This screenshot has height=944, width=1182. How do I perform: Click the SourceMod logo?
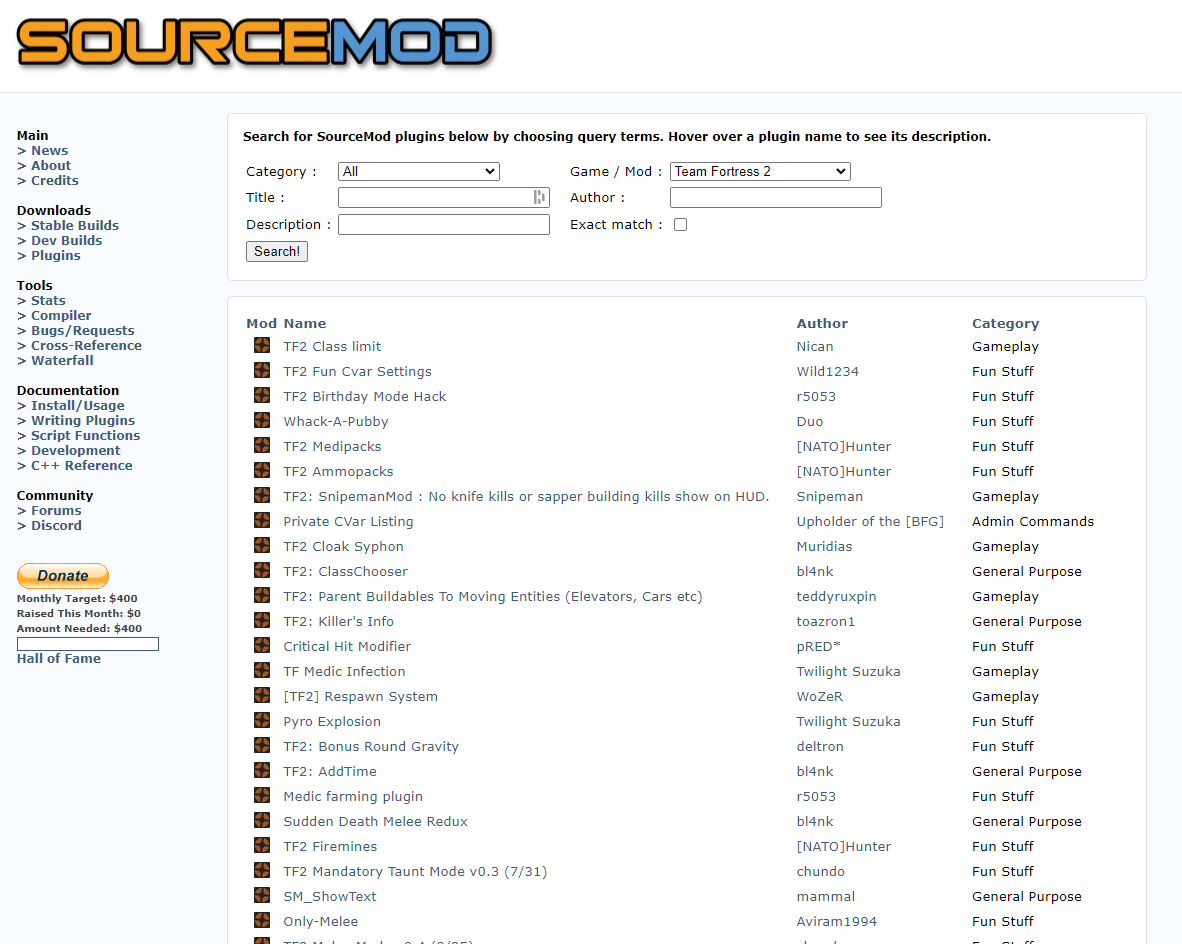point(254,41)
